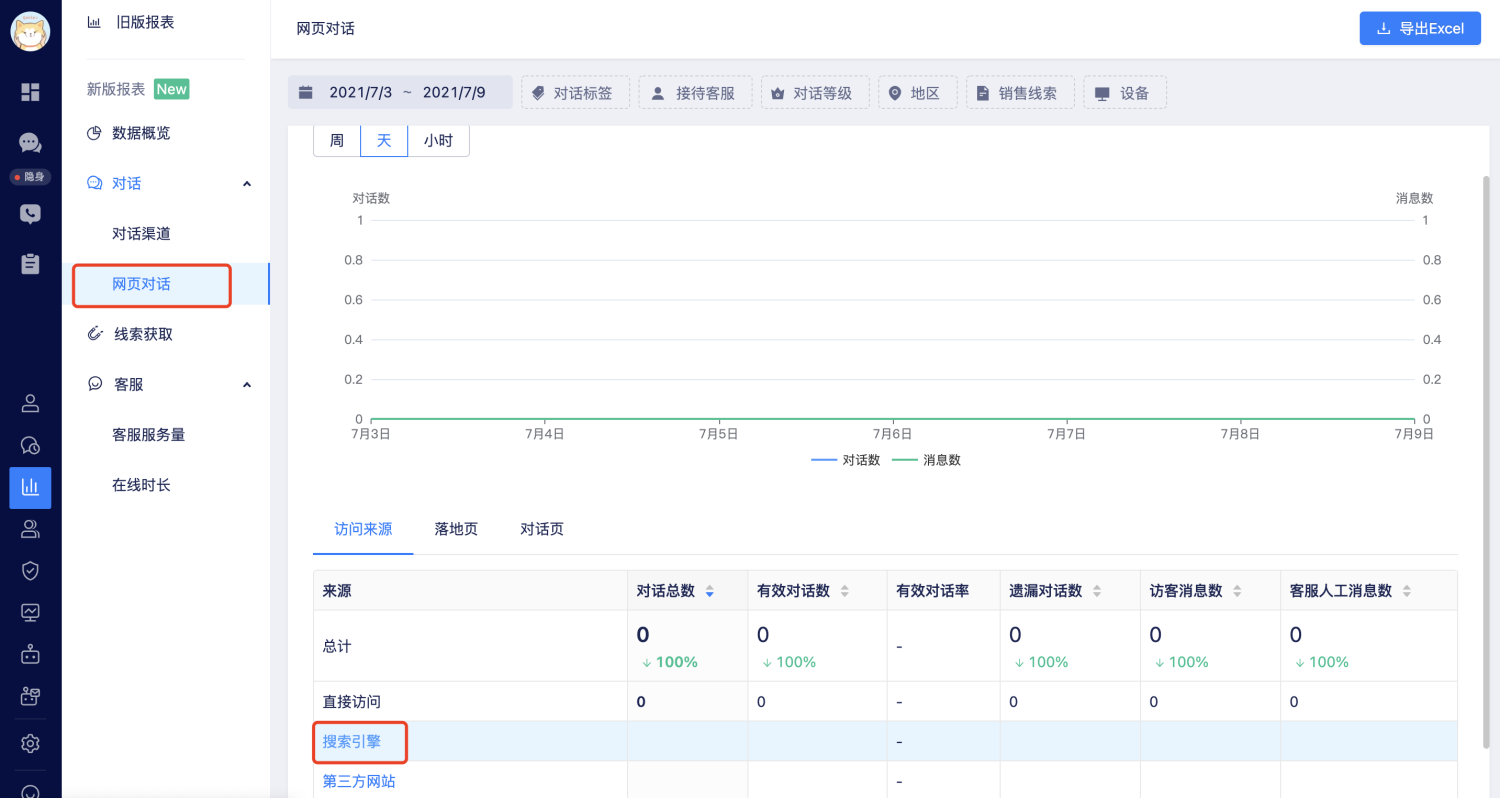Switch to the 访问来源 tab

pos(363,529)
